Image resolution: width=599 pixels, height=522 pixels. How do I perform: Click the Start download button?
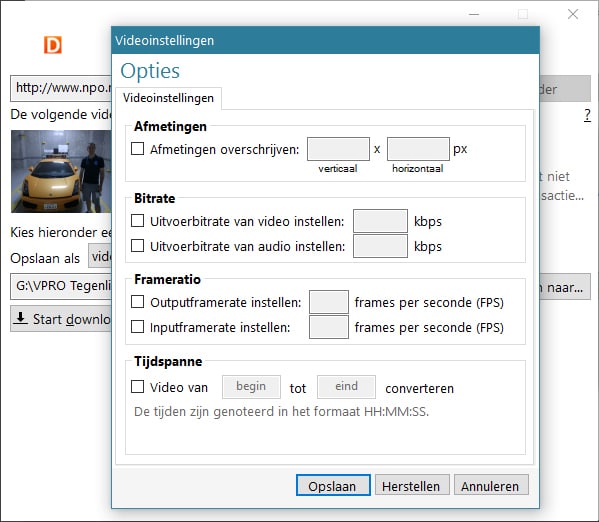pyautogui.click(x=61, y=319)
